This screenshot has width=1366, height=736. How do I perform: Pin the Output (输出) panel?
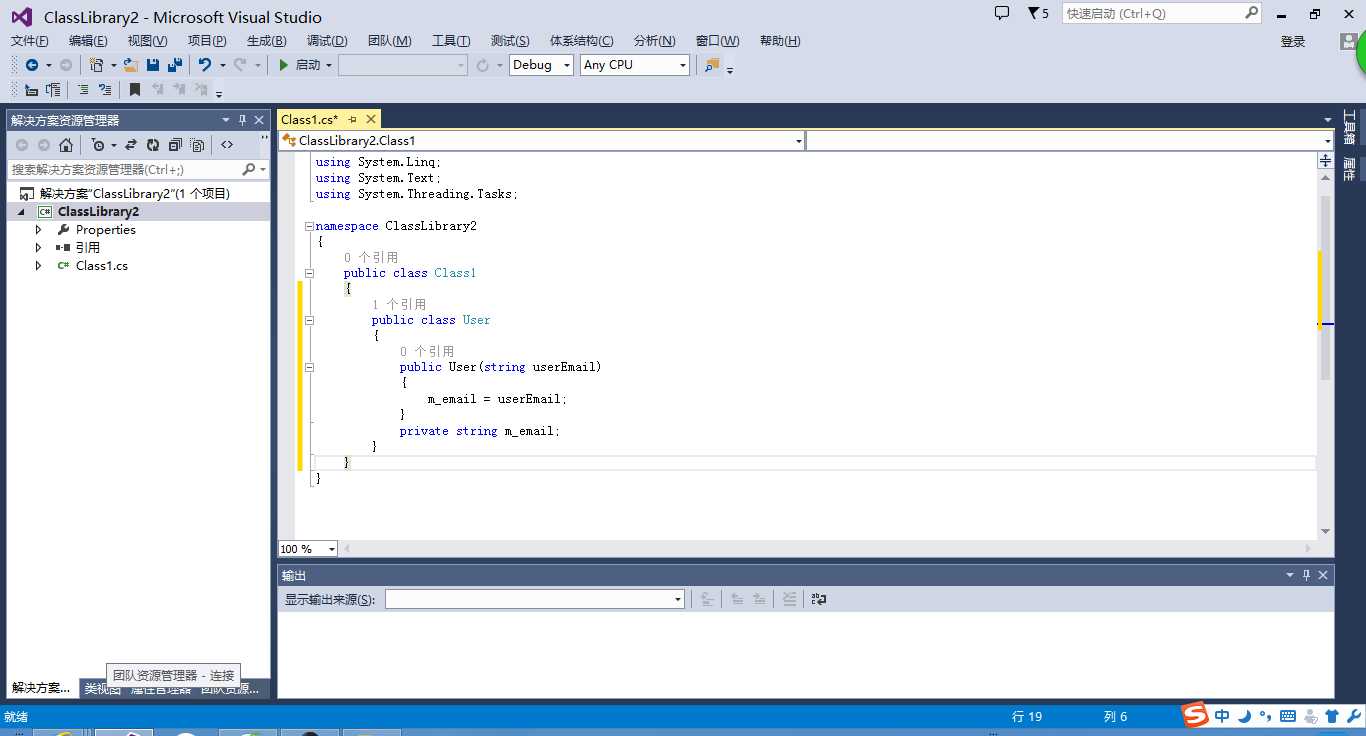pyautogui.click(x=1306, y=575)
